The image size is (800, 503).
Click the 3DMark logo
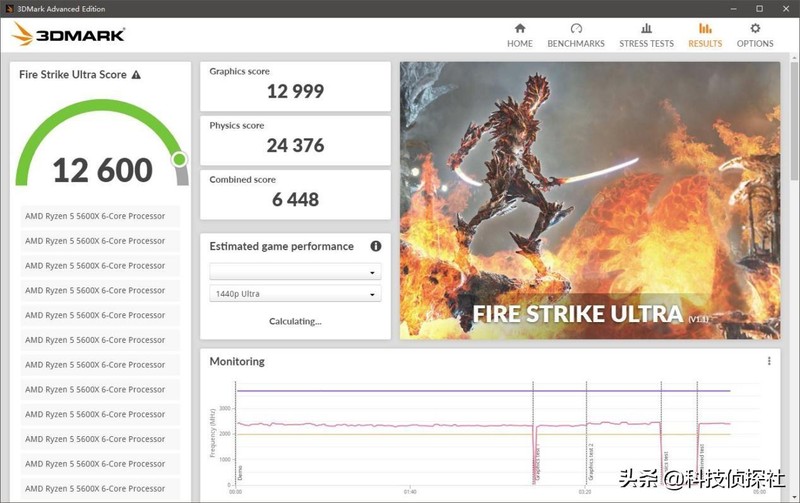click(x=68, y=35)
